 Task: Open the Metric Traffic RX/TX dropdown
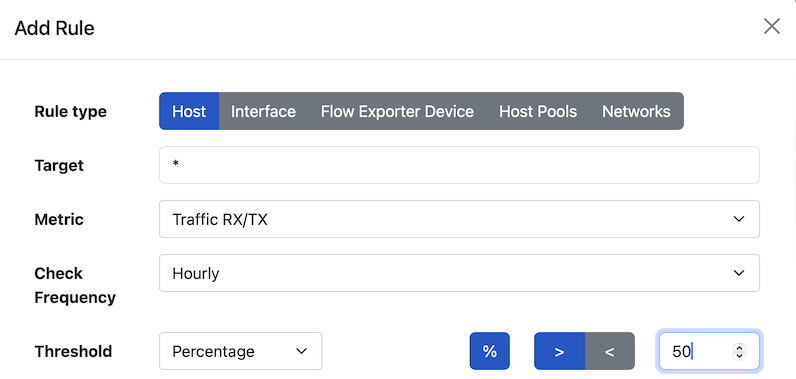click(x=459, y=219)
